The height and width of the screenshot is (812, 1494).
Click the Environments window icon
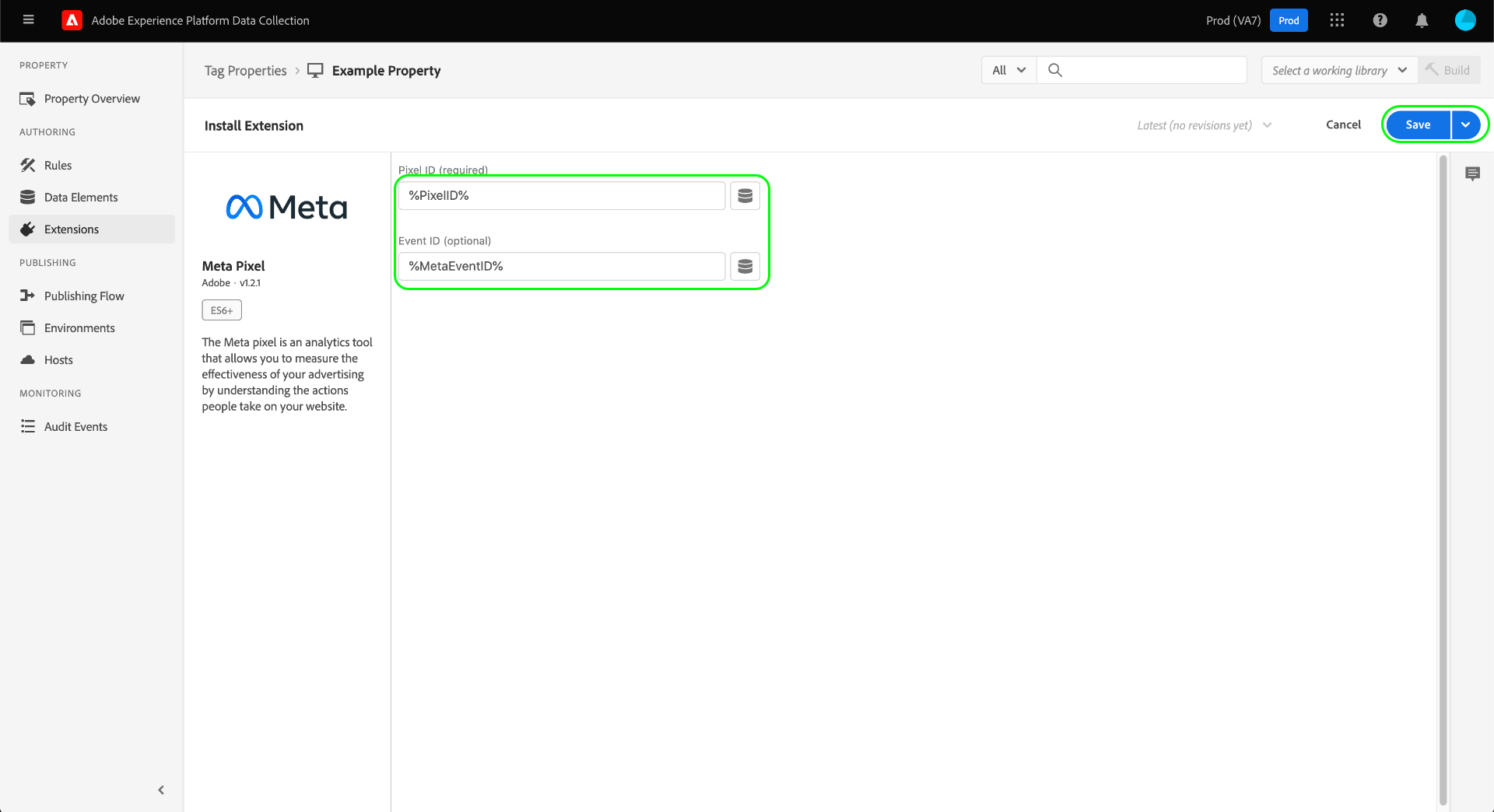point(28,327)
